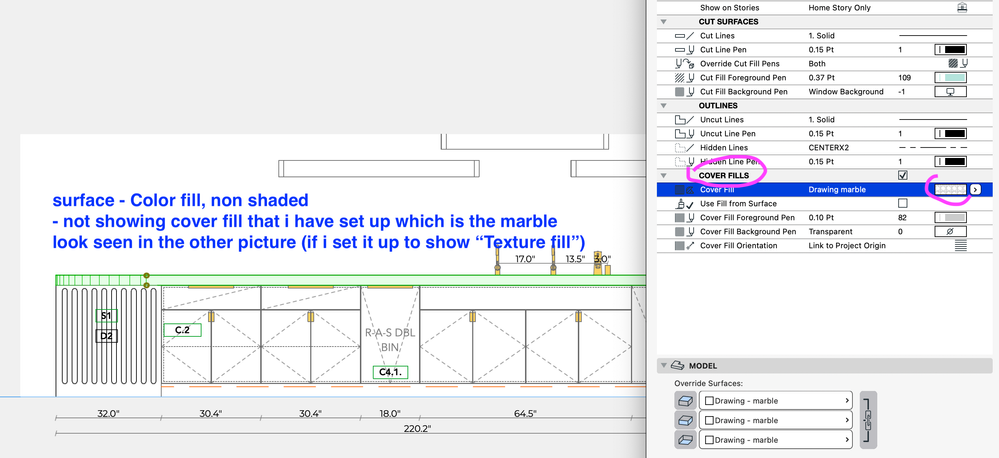Click the Uncut Lines solid line preview

coord(933,120)
